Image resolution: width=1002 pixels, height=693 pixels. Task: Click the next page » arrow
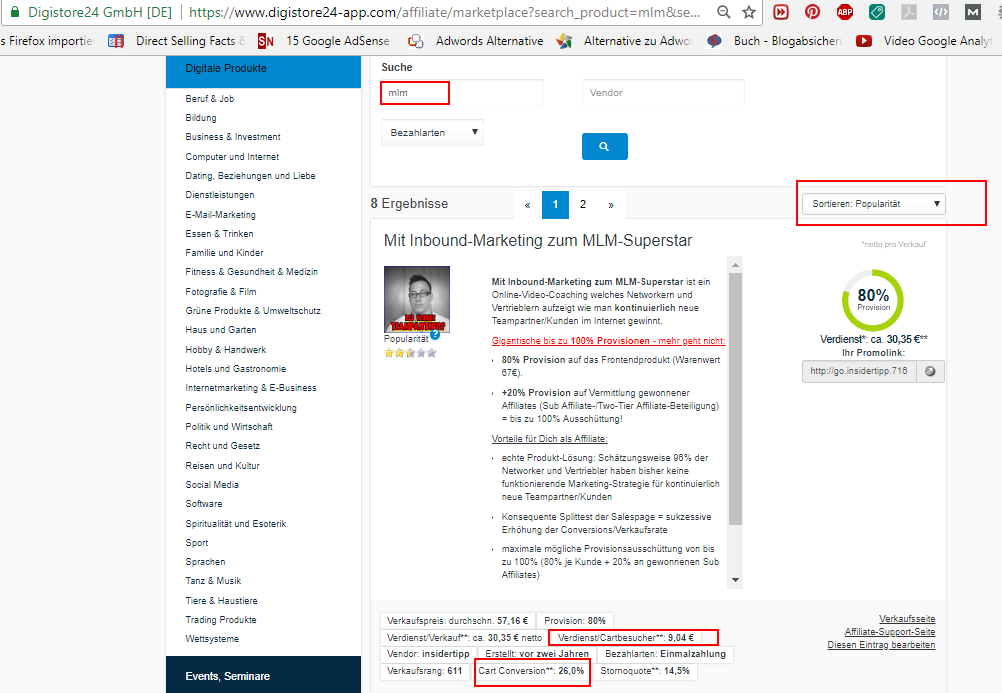point(611,205)
